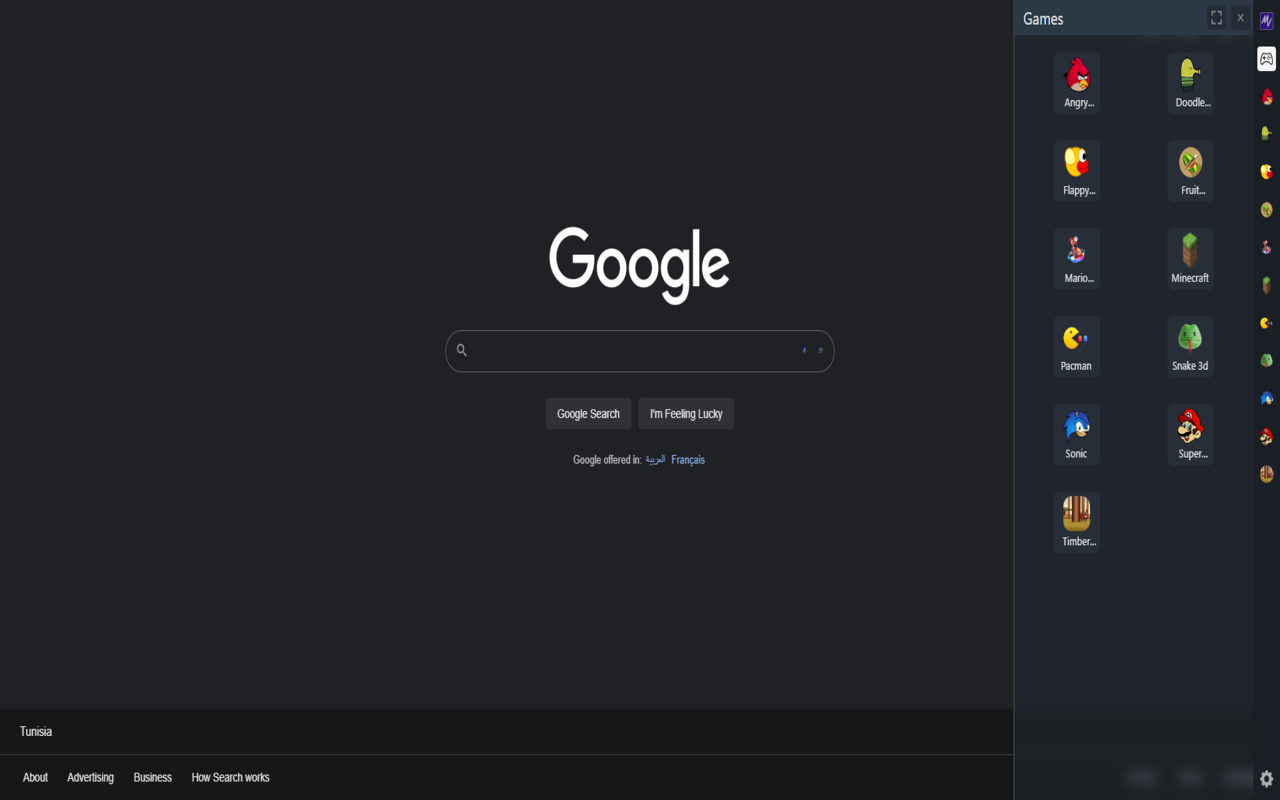Click the microphone icon in the search bar

click(x=804, y=350)
